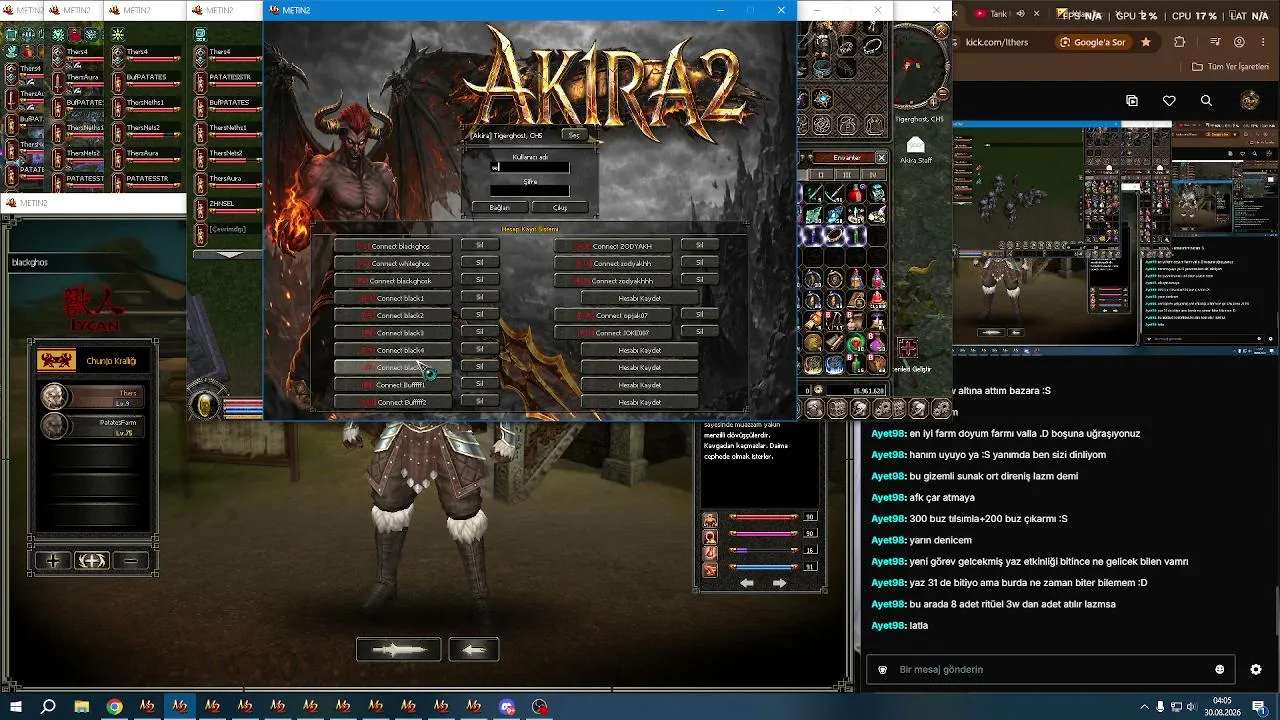Close the Envanter inventory panel
The height and width of the screenshot is (720, 1280).
coord(881,158)
